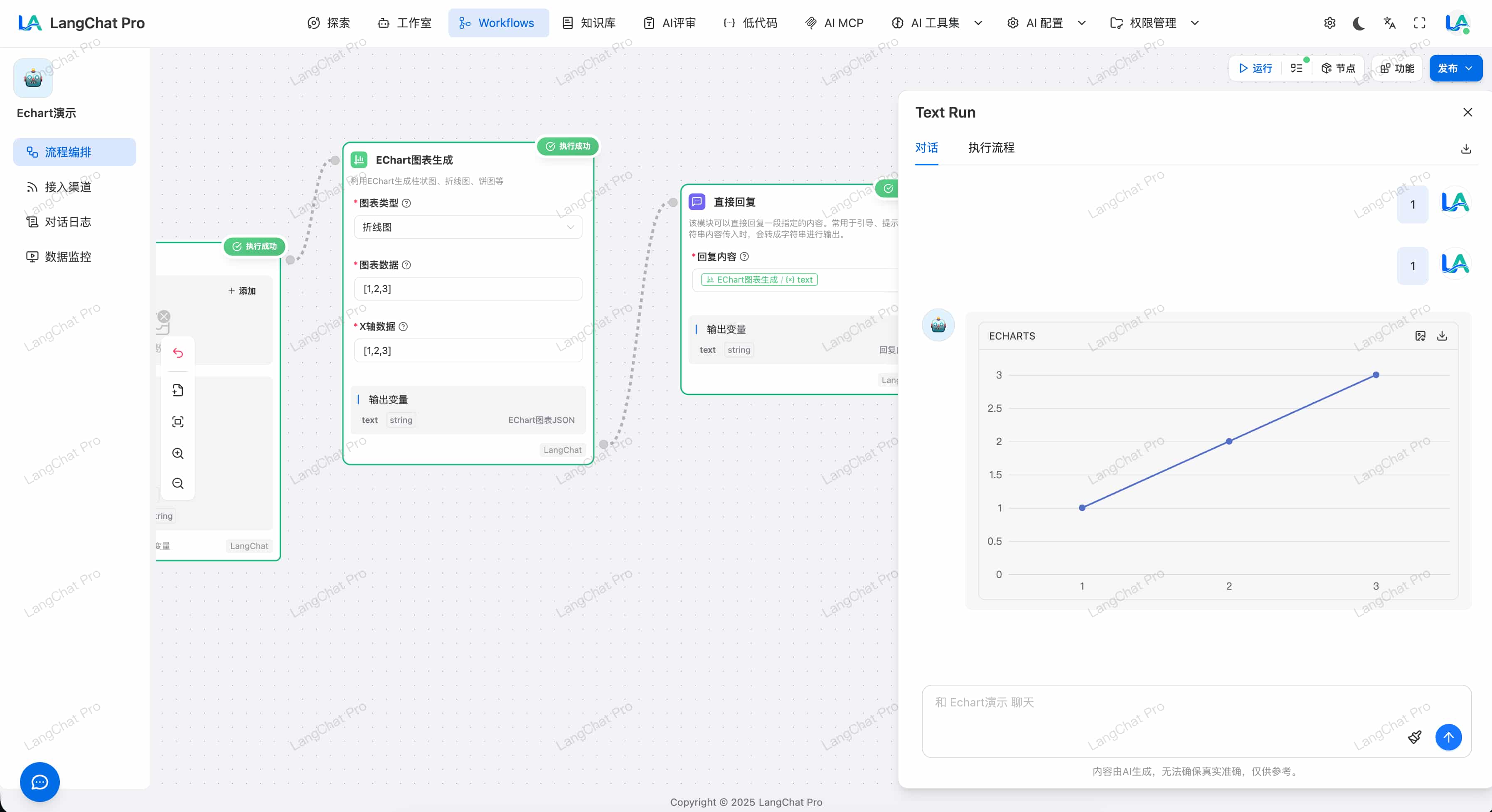
Task: Toggle the checklist panel icon
Action: coord(1296,68)
